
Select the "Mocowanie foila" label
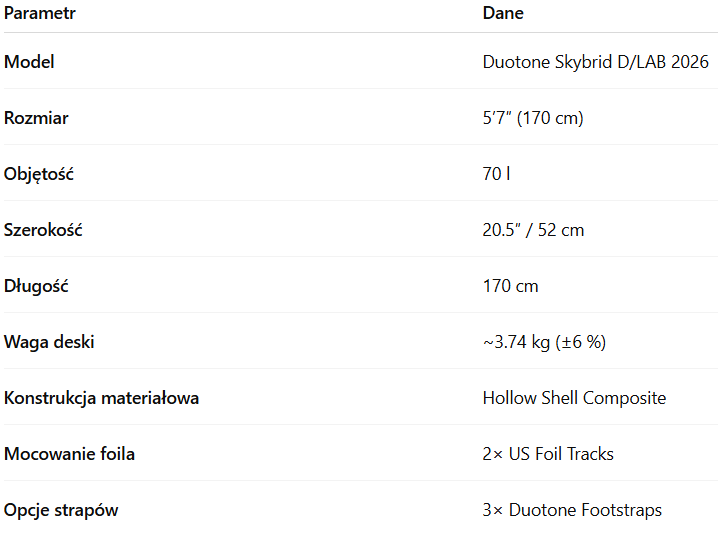pos(69,454)
